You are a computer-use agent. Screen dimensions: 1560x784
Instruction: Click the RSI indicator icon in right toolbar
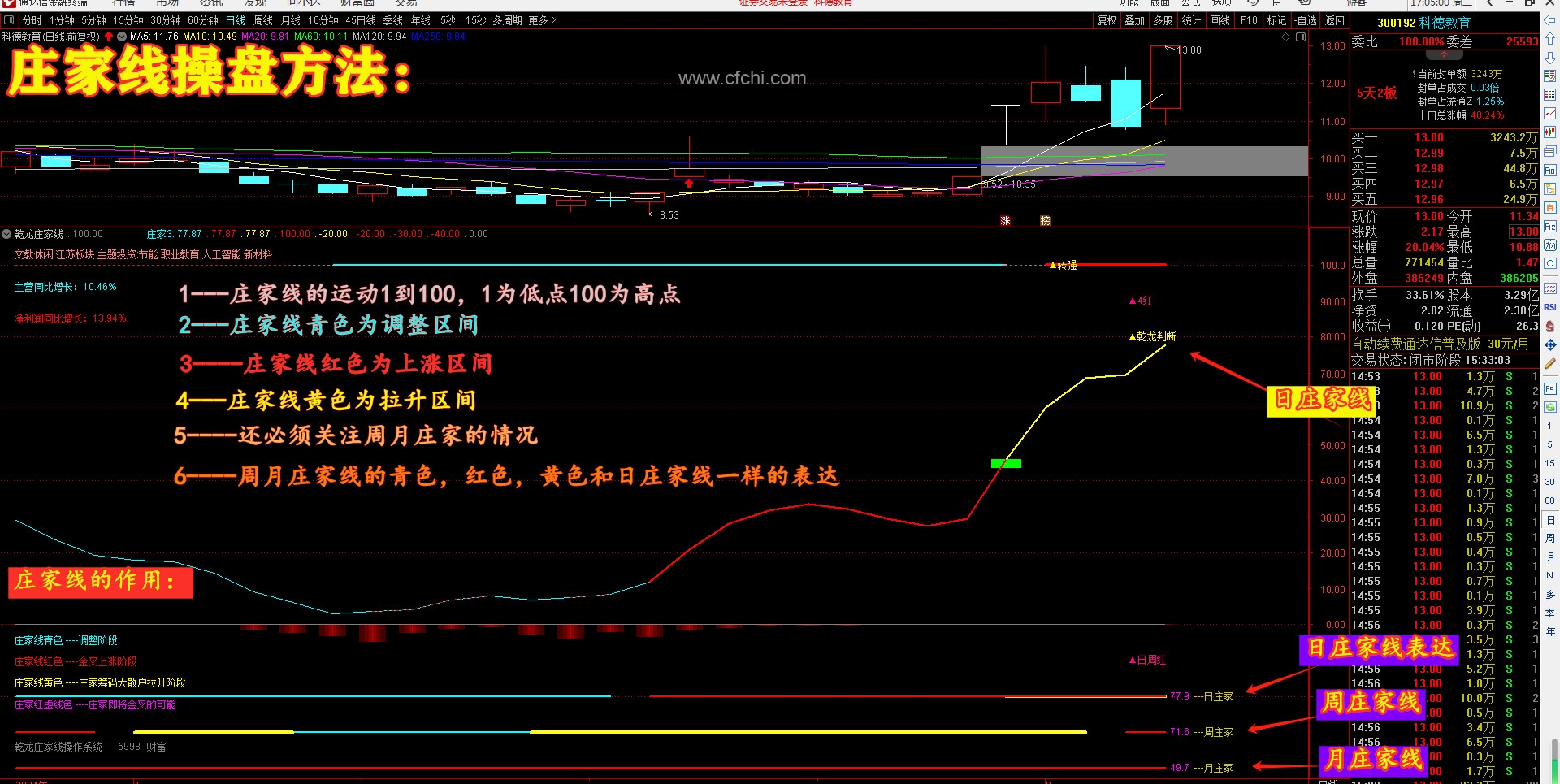(1550, 307)
